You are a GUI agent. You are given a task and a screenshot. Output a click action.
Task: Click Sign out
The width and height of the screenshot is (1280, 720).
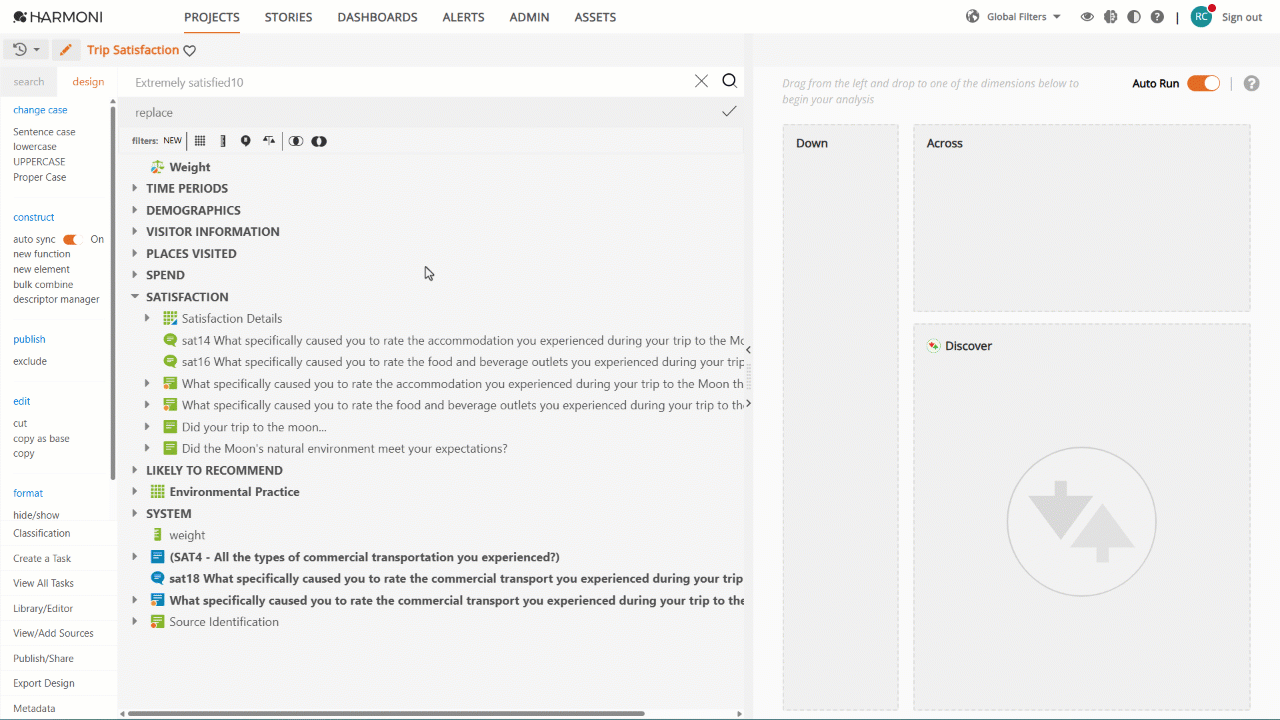pos(1242,17)
